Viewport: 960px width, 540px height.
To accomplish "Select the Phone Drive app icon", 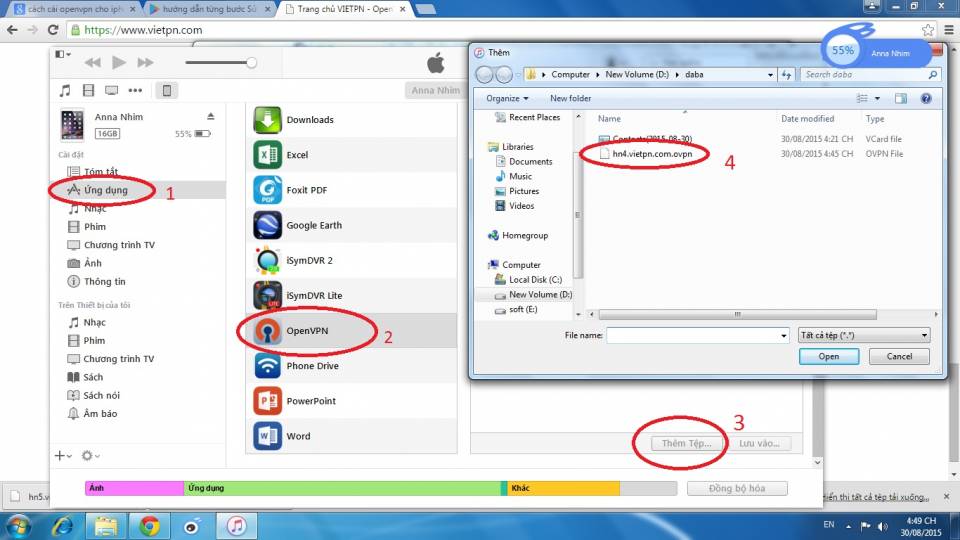I will pyautogui.click(x=268, y=366).
